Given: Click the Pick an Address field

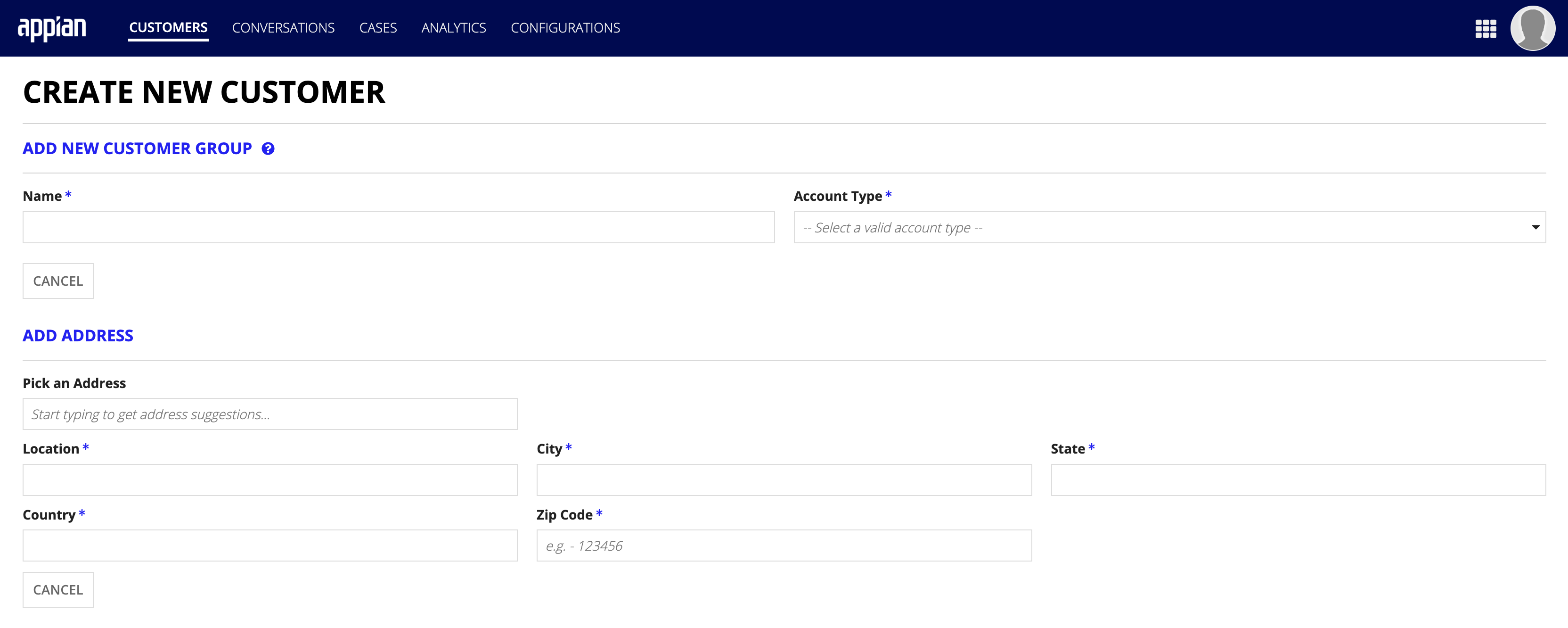Looking at the screenshot, I should 270,414.
